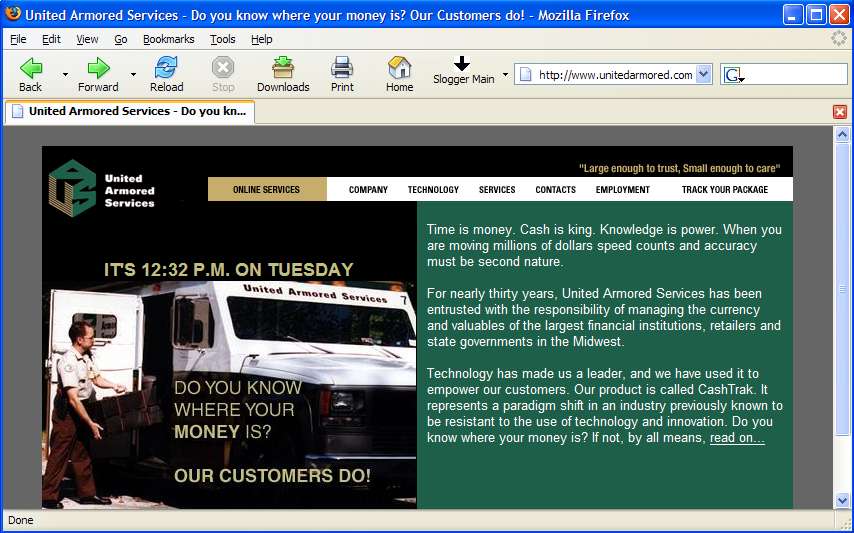Click the Slogger Main icon
This screenshot has width=854, height=533.
click(462, 65)
